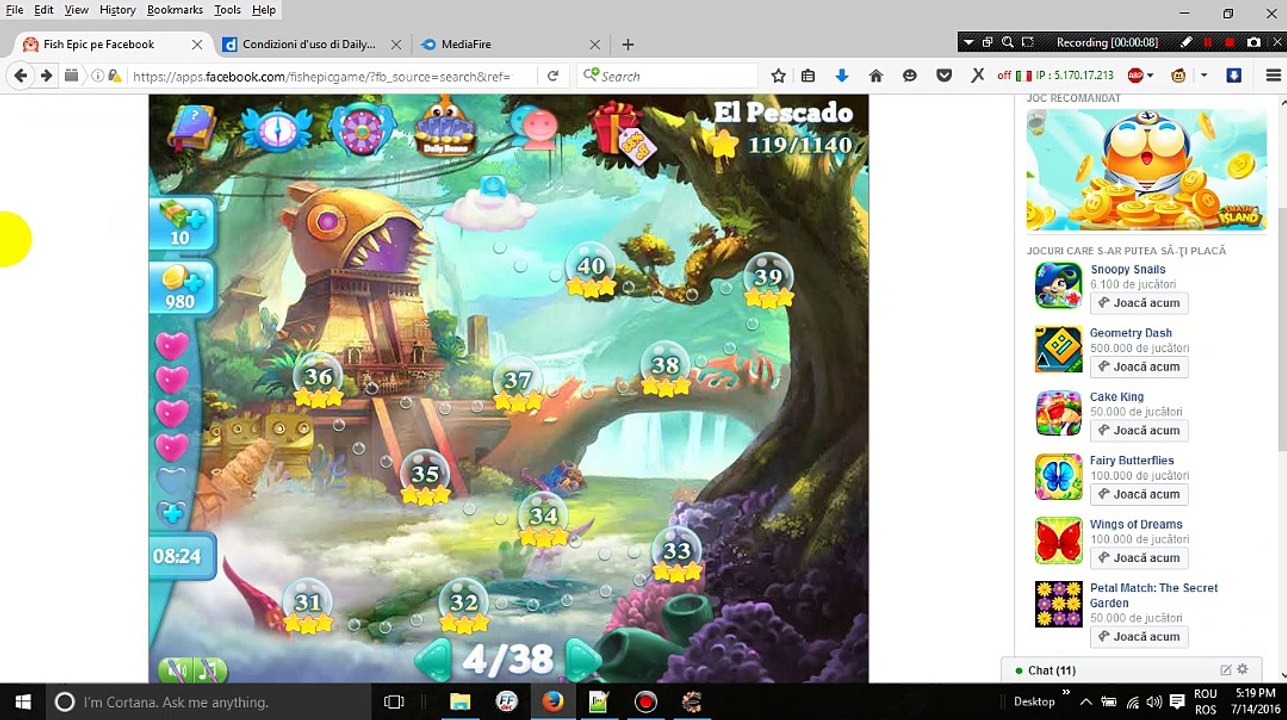This screenshot has width=1287, height=720.
Task: Close the Fish Epic pe Facebook tab
Action: coord(197,44)
